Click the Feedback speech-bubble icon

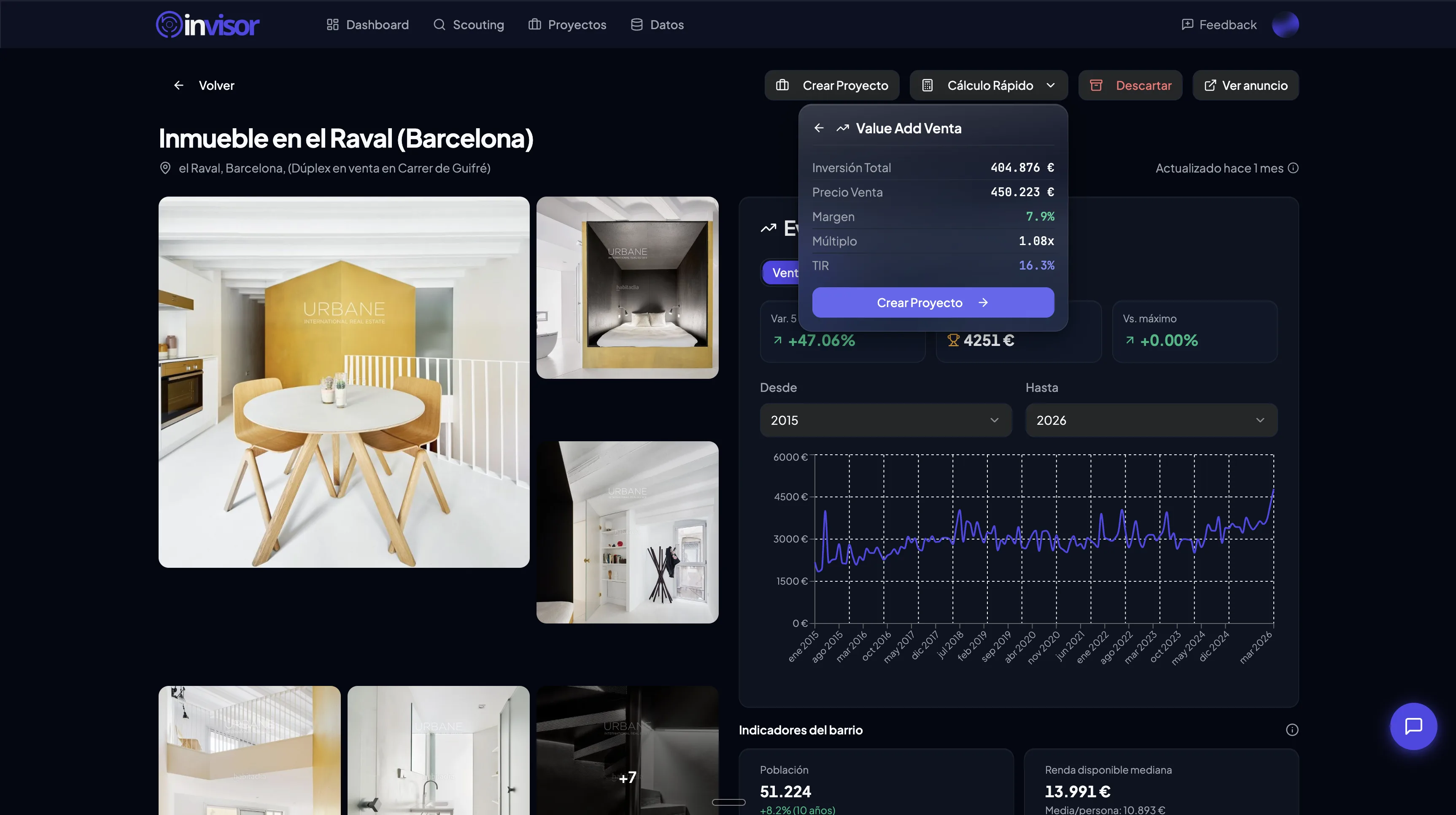1187,24
